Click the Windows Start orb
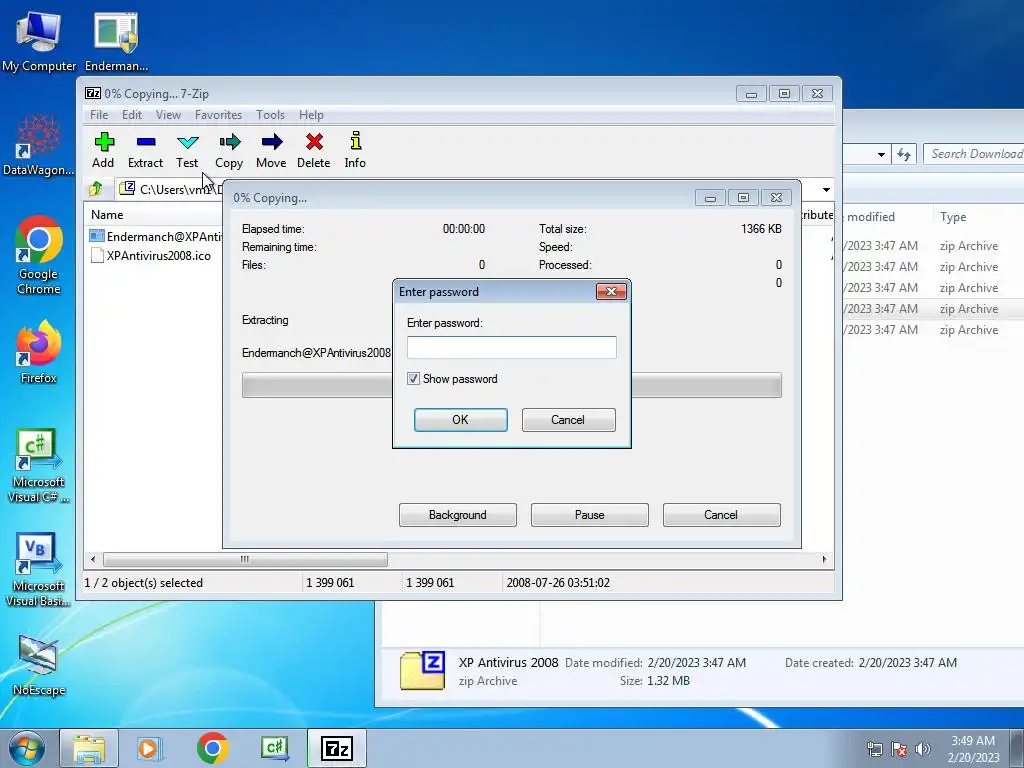Viewport: 1024px width, 768px height. point(27,748)
